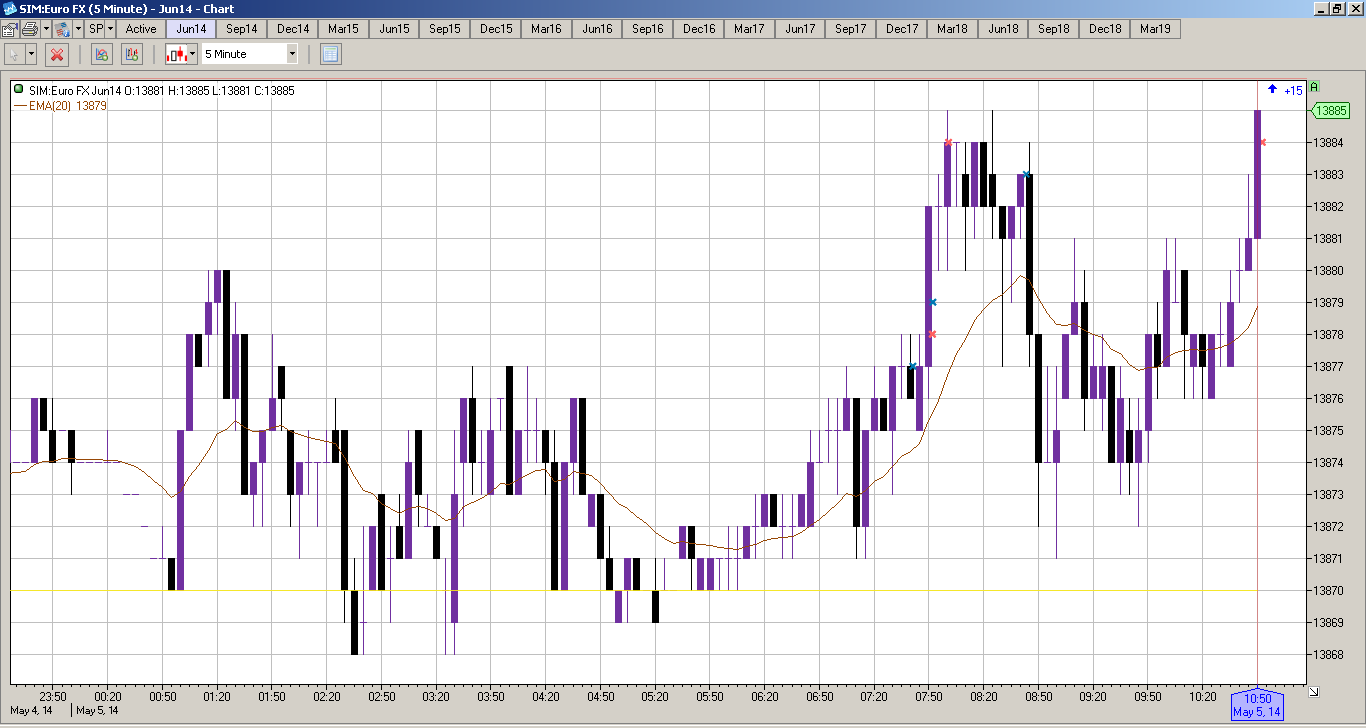Click the 10:50 May 5, 14 time marker
This screenshot has height=728, width=1366.
(1256, 704)
